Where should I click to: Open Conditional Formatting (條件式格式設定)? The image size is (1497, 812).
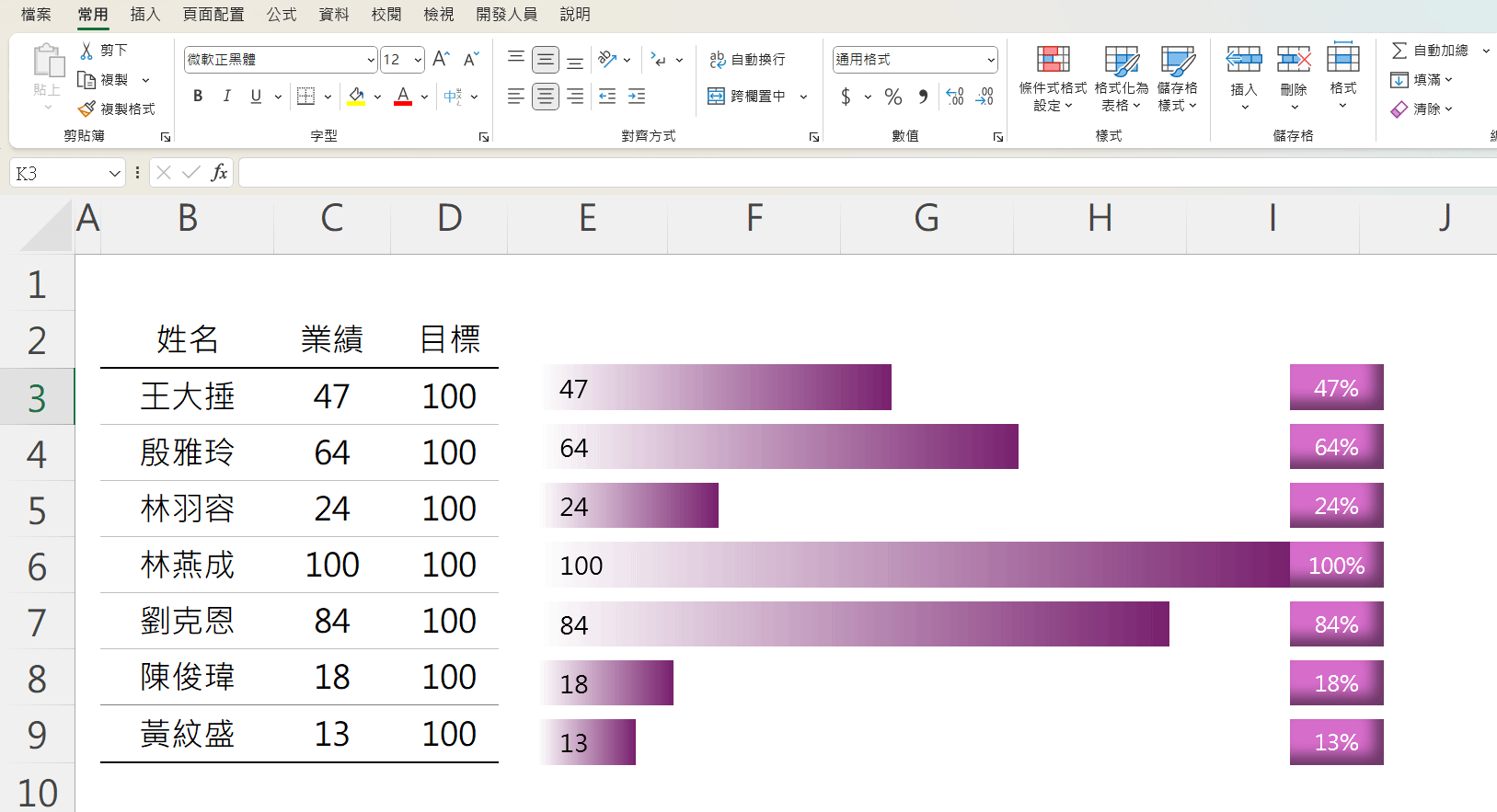point(1053,78)
